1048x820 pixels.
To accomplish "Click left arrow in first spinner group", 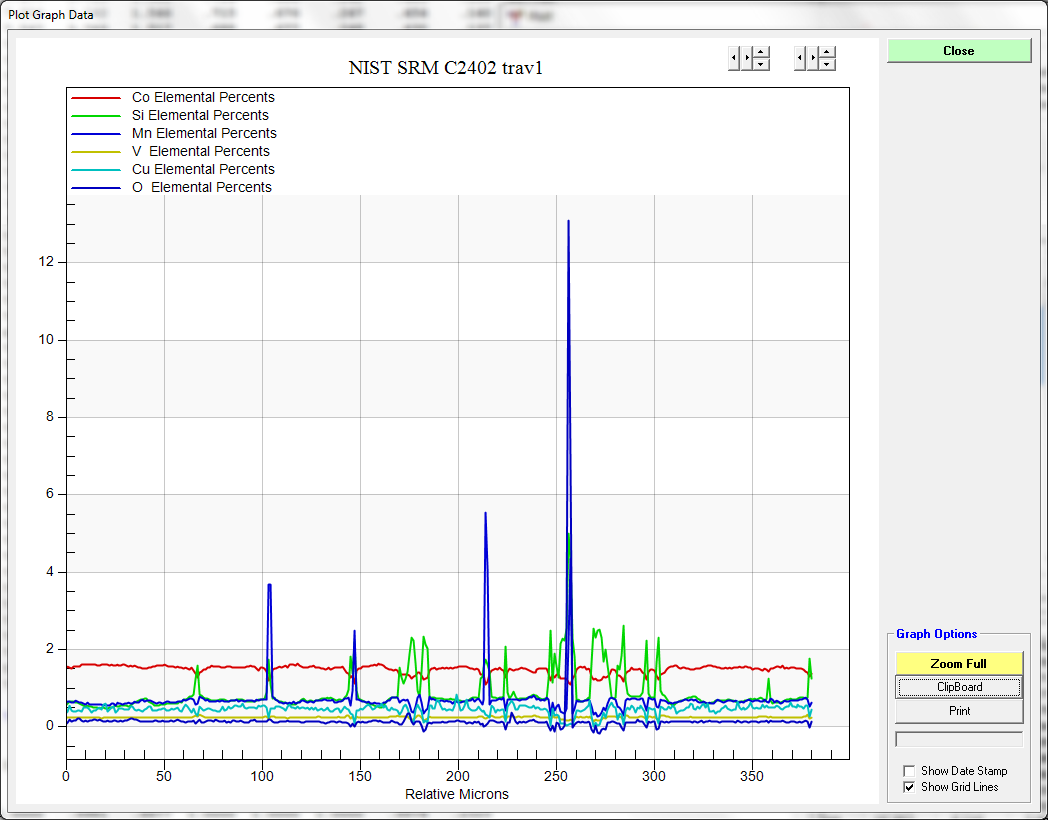I will coord(734,59).
